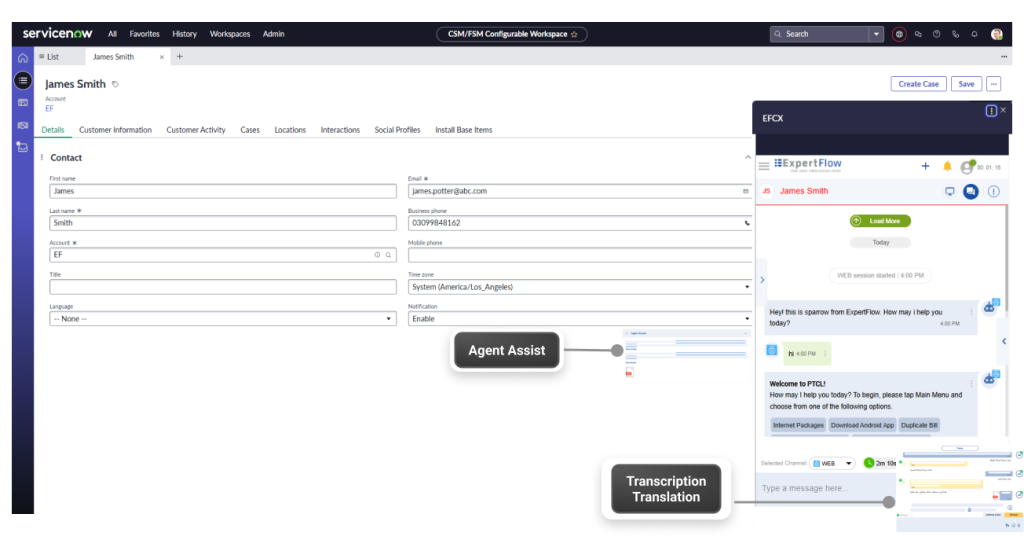This screenshot has width=1024, height=536.
Task: Open the globe icon in top bar
Action: [899, 34]
